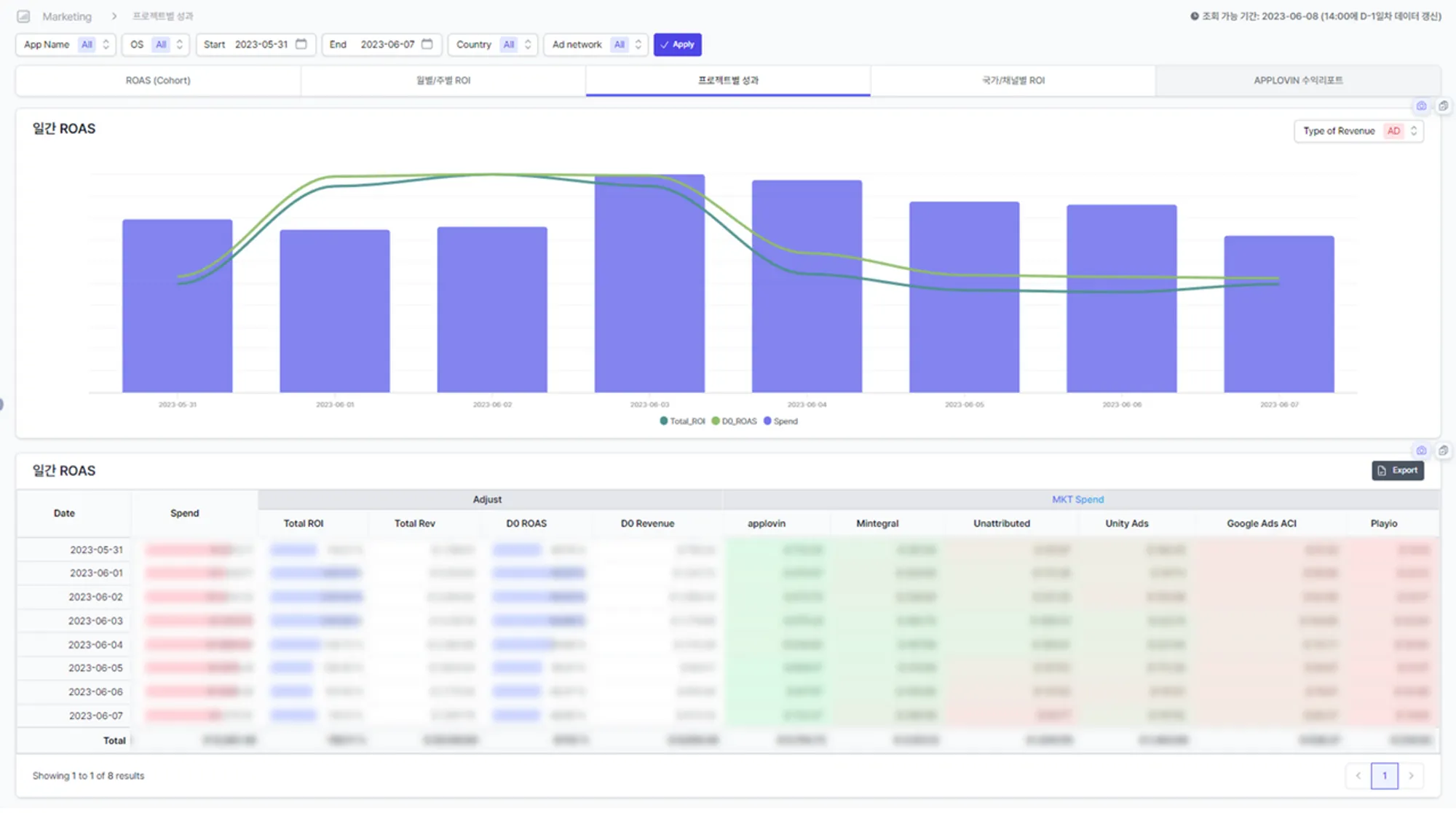This screenshot has height=813, width=1456.
Task: Expand the Type of Revenue selector
Action: pyautogui.click(x=1358, y=131)
